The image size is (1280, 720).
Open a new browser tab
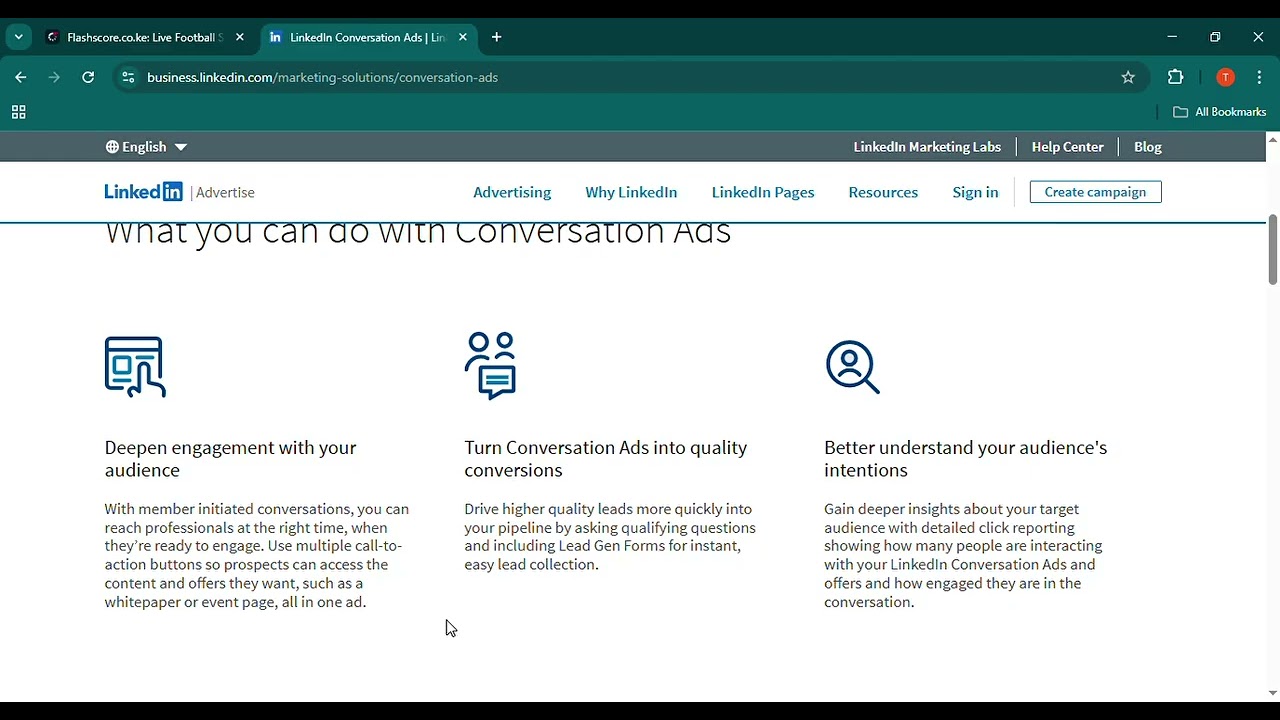[x=497, y=37]
